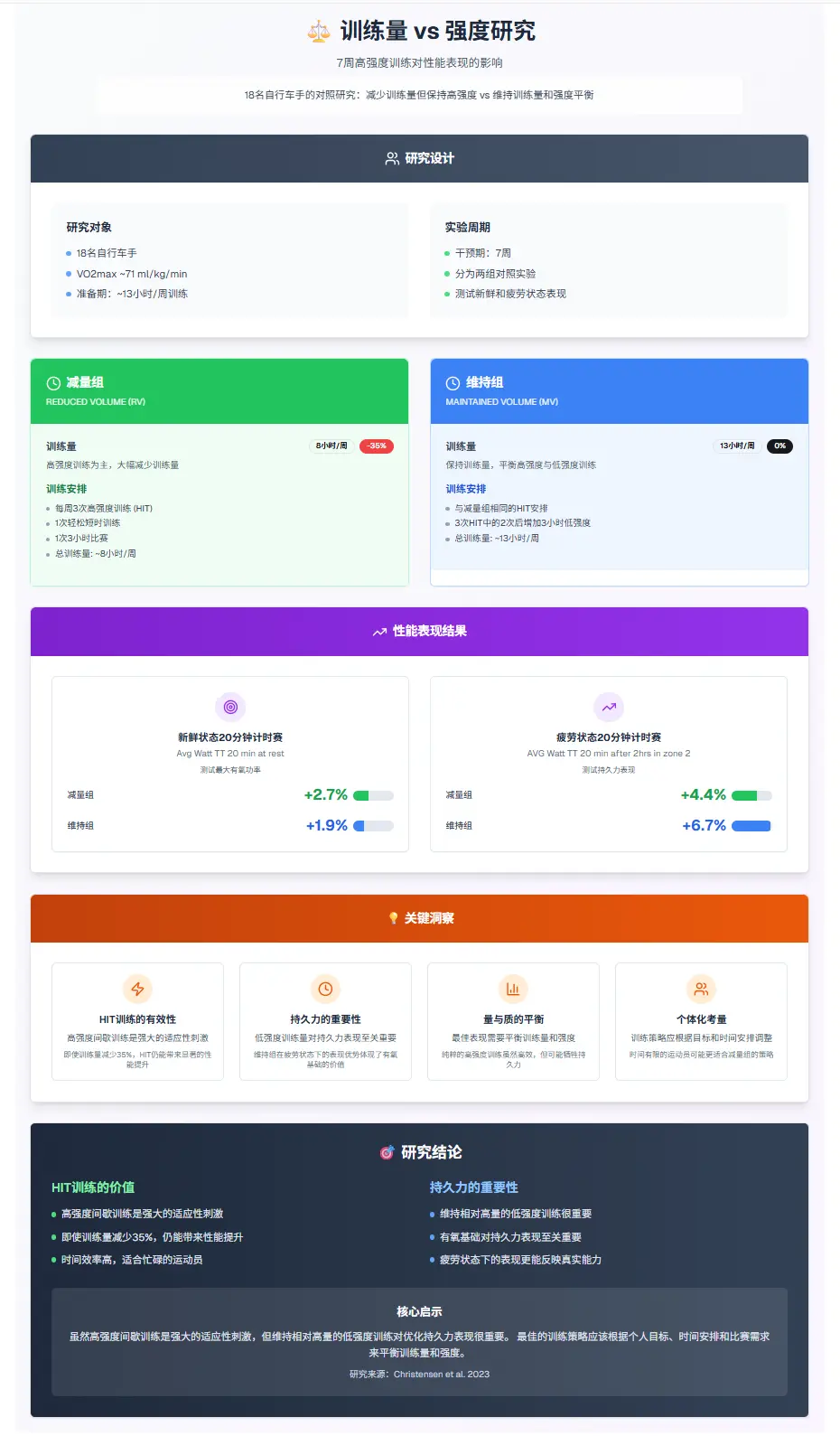Viewport: 840px width, 1436px height.
Task: Click the green 训练安排 heading in 减量组
Action: 66,489
